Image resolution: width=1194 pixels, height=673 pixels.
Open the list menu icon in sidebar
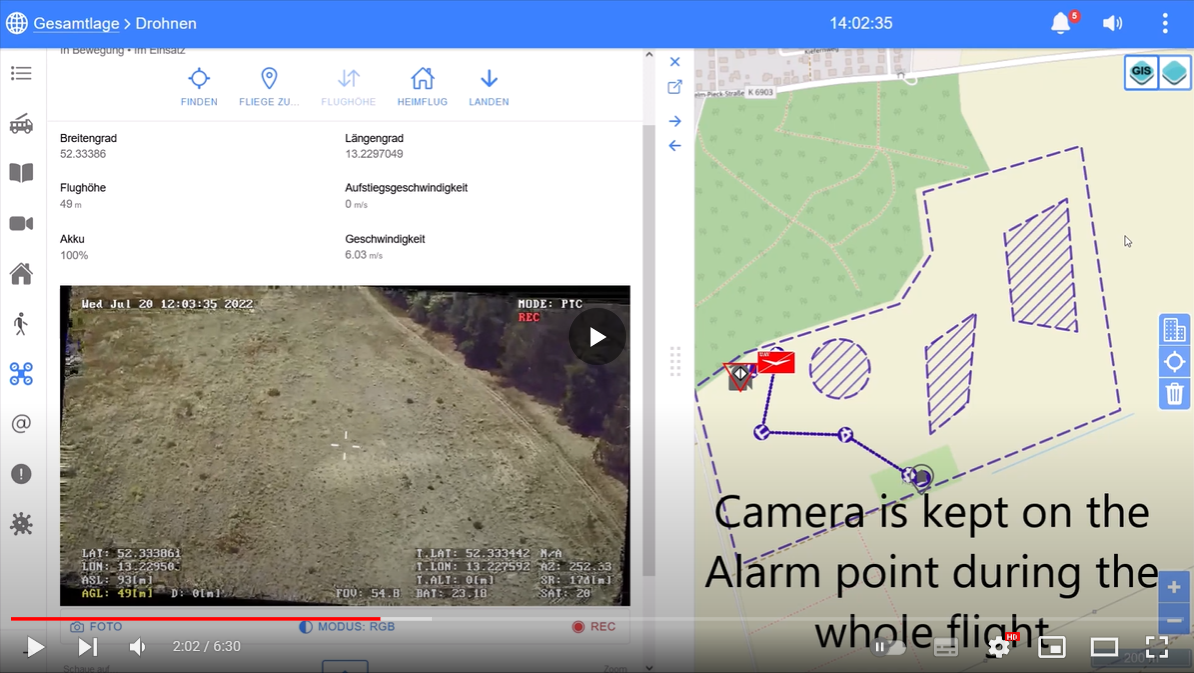[x=21, y=73]
